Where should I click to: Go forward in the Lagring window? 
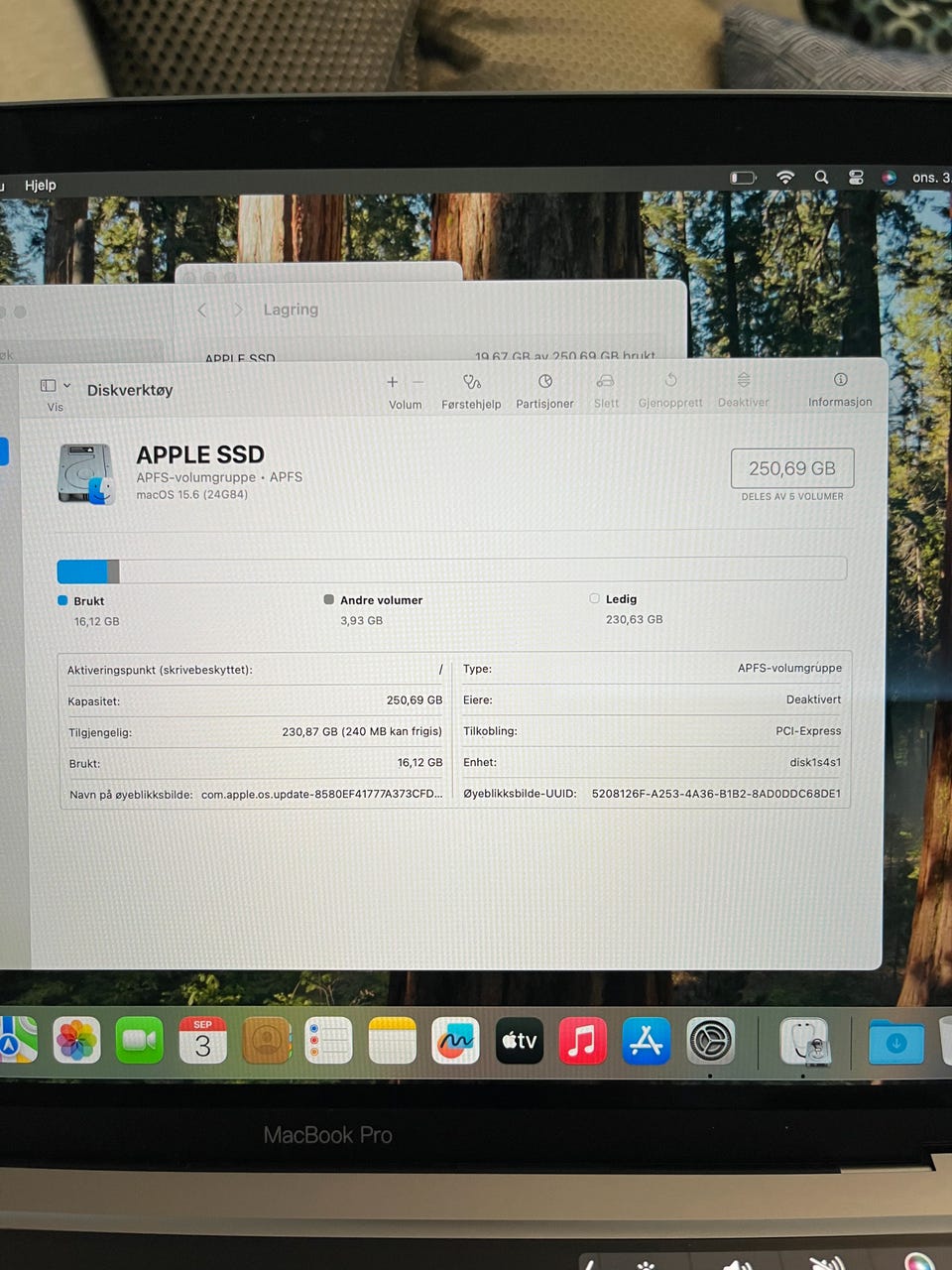coord(237,310)
